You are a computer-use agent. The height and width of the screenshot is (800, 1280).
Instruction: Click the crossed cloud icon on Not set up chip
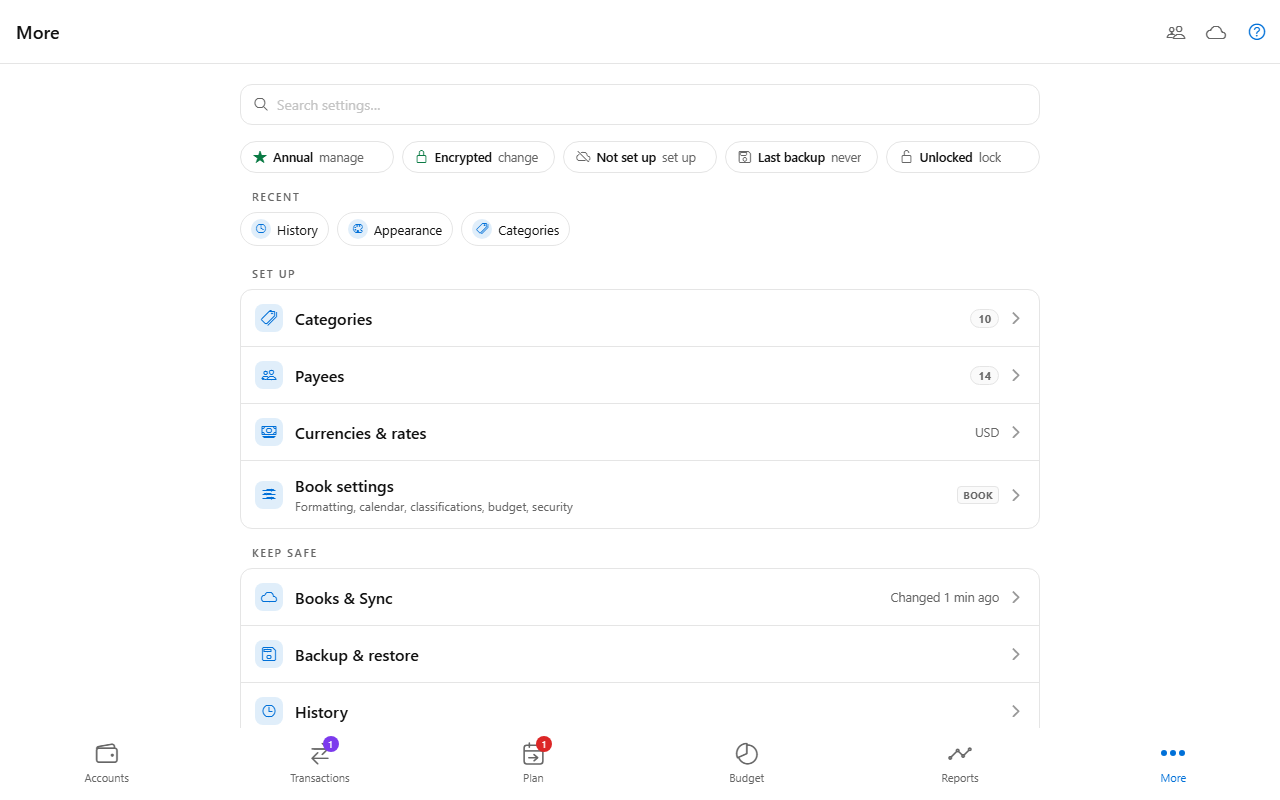(583, 157)
